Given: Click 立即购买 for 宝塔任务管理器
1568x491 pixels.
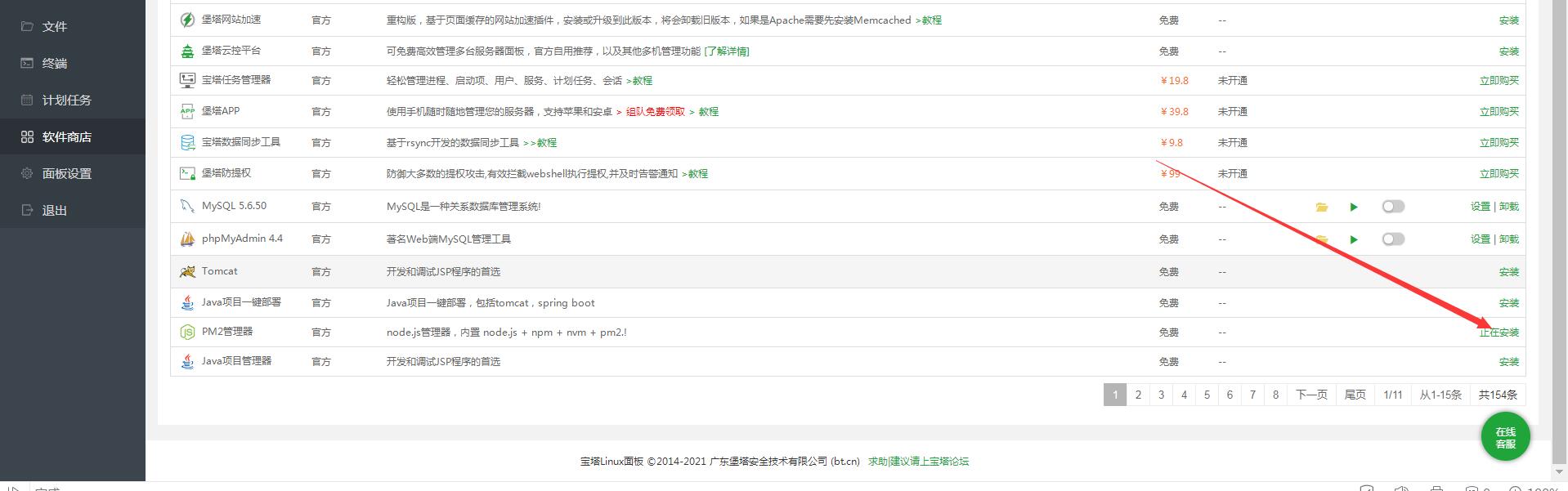Looking at the screenshot, I should (1499, 80).
